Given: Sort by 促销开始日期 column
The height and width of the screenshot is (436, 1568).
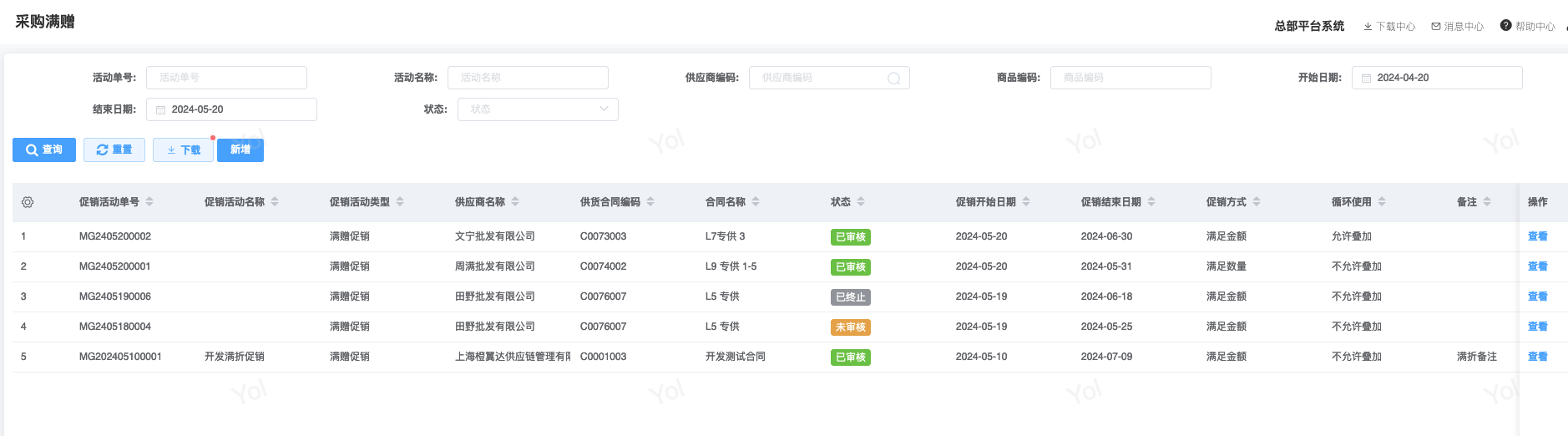Looking at the screenshot, I should tap(1026, 202).
